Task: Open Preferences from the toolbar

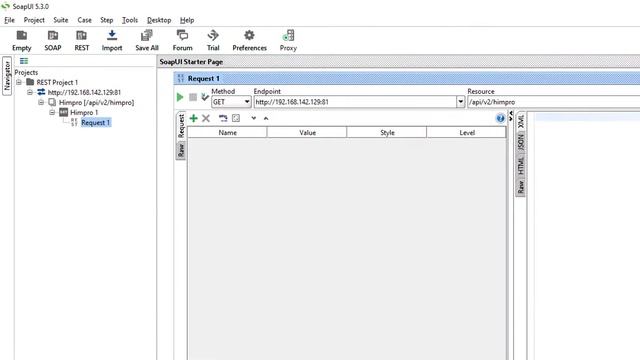Action: (x=249, y=40)
